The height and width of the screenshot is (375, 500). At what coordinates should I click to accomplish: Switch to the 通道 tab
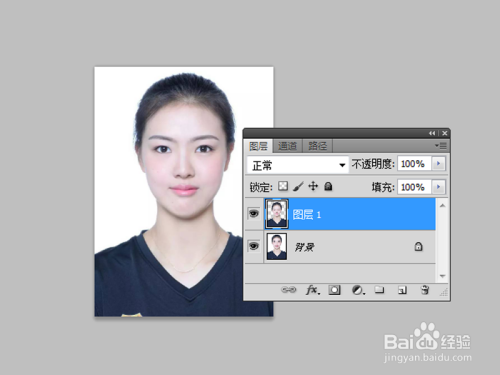click(x=287, y=146)
